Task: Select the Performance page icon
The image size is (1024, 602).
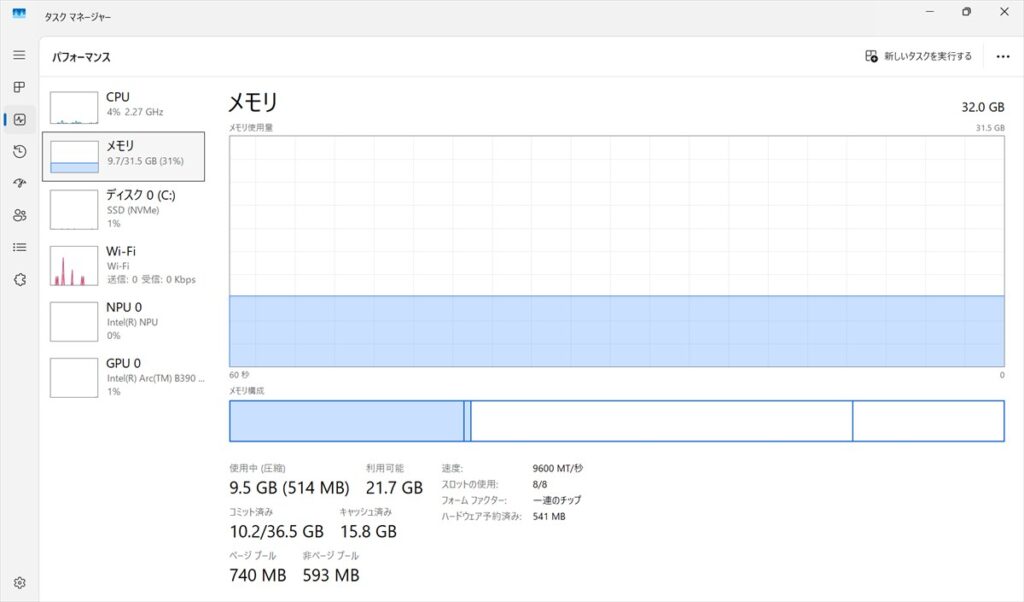Action: tap(20, 119)
